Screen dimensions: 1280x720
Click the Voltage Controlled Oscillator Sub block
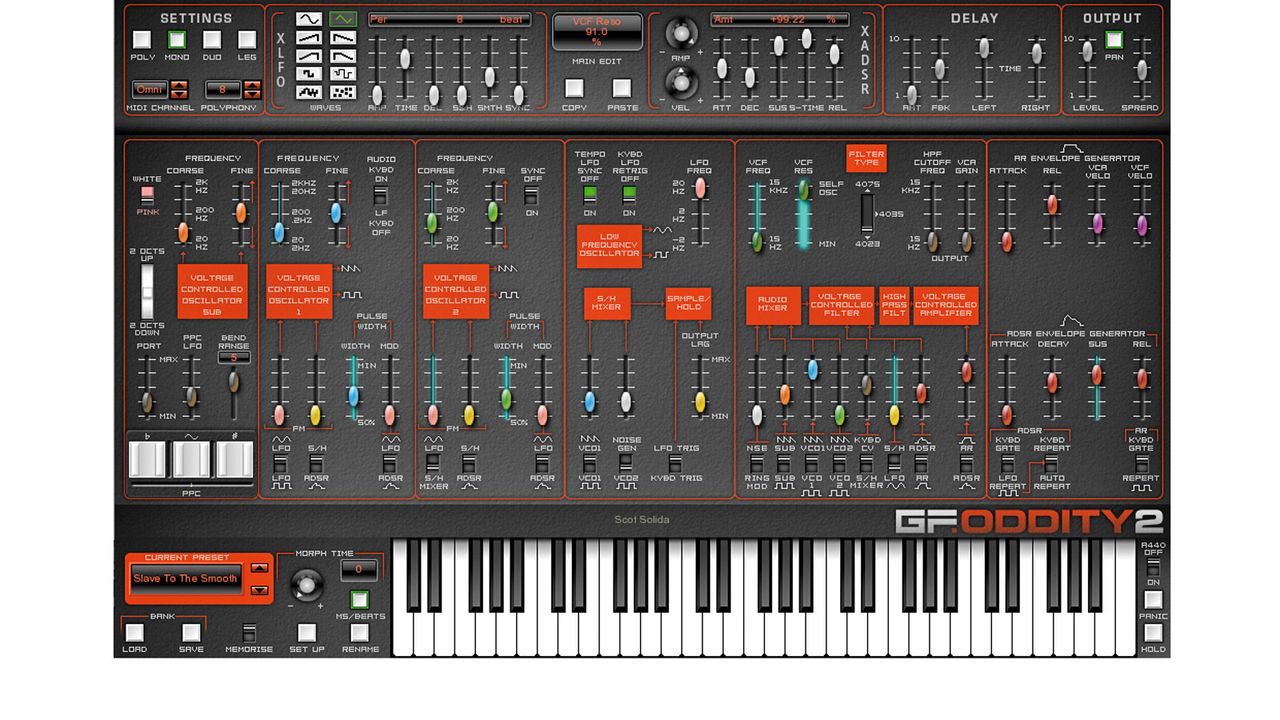211,291
